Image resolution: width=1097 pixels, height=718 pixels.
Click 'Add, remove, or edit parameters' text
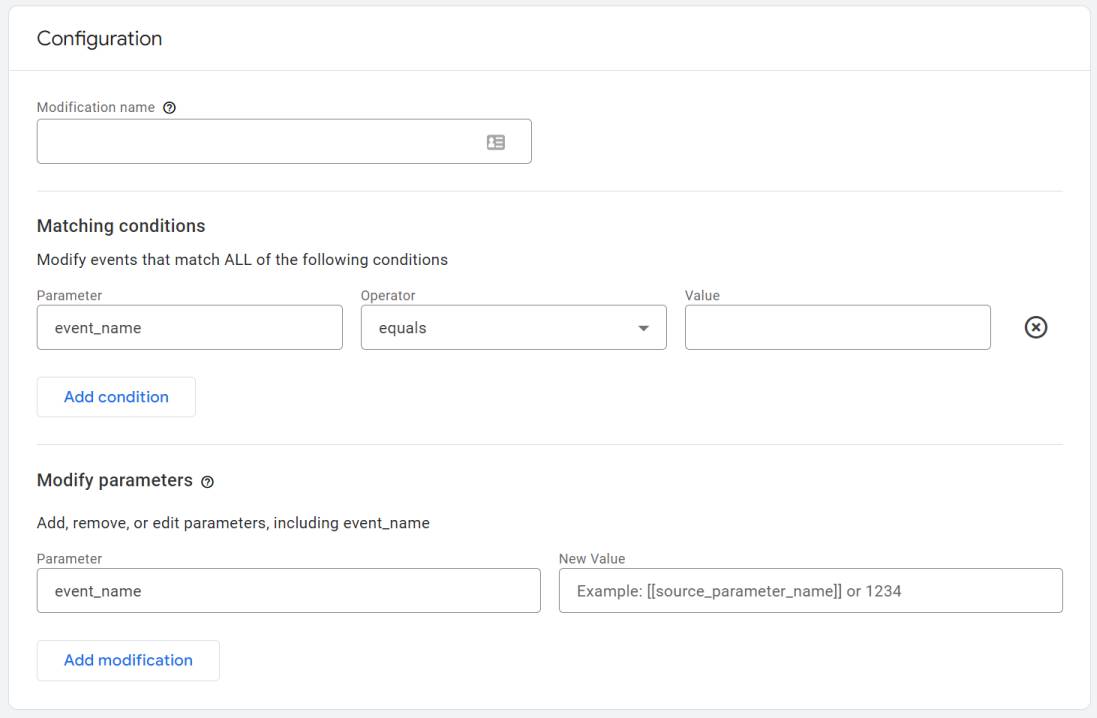pos(153,523)
